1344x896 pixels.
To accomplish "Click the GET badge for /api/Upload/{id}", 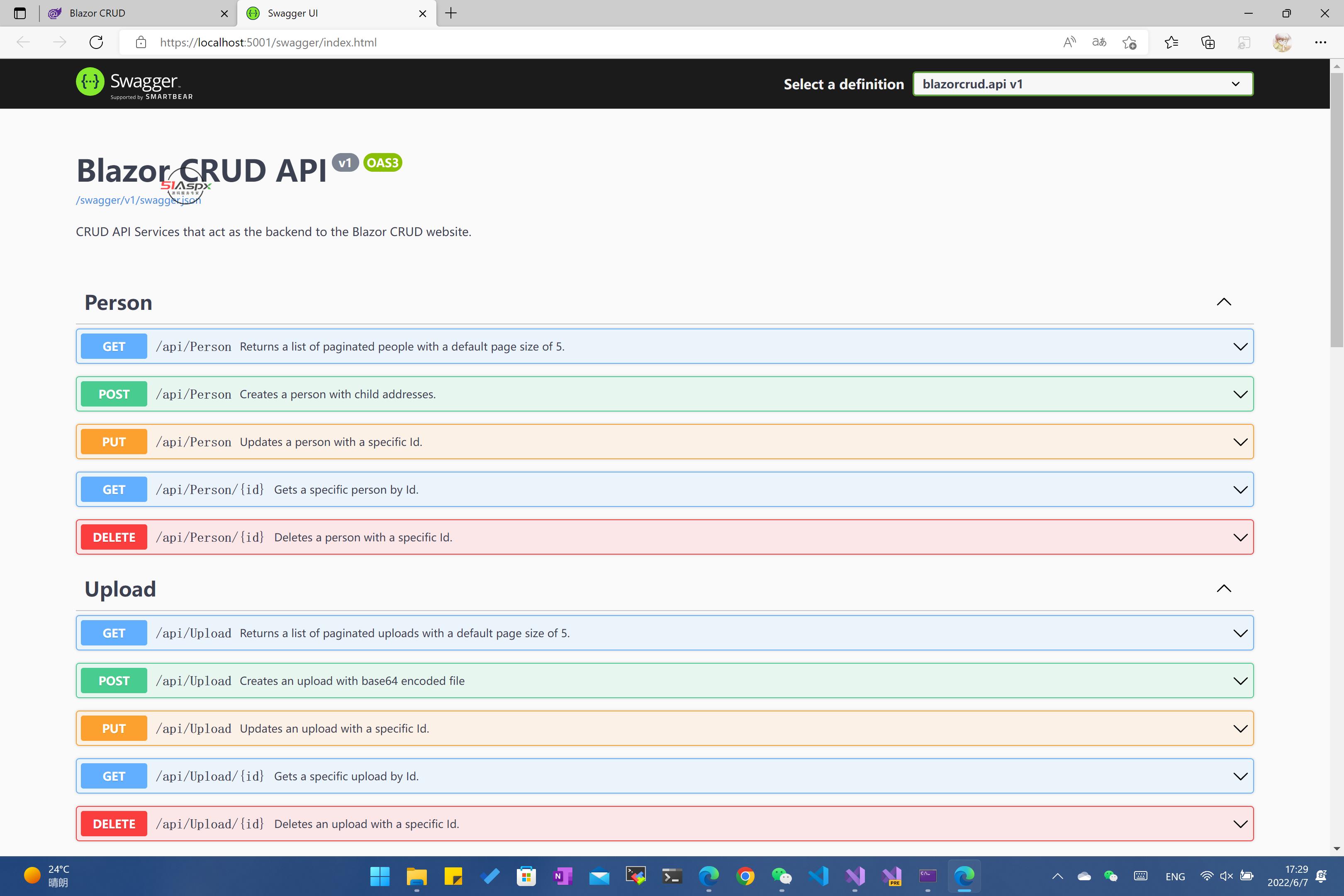I will tap(114, 776).
